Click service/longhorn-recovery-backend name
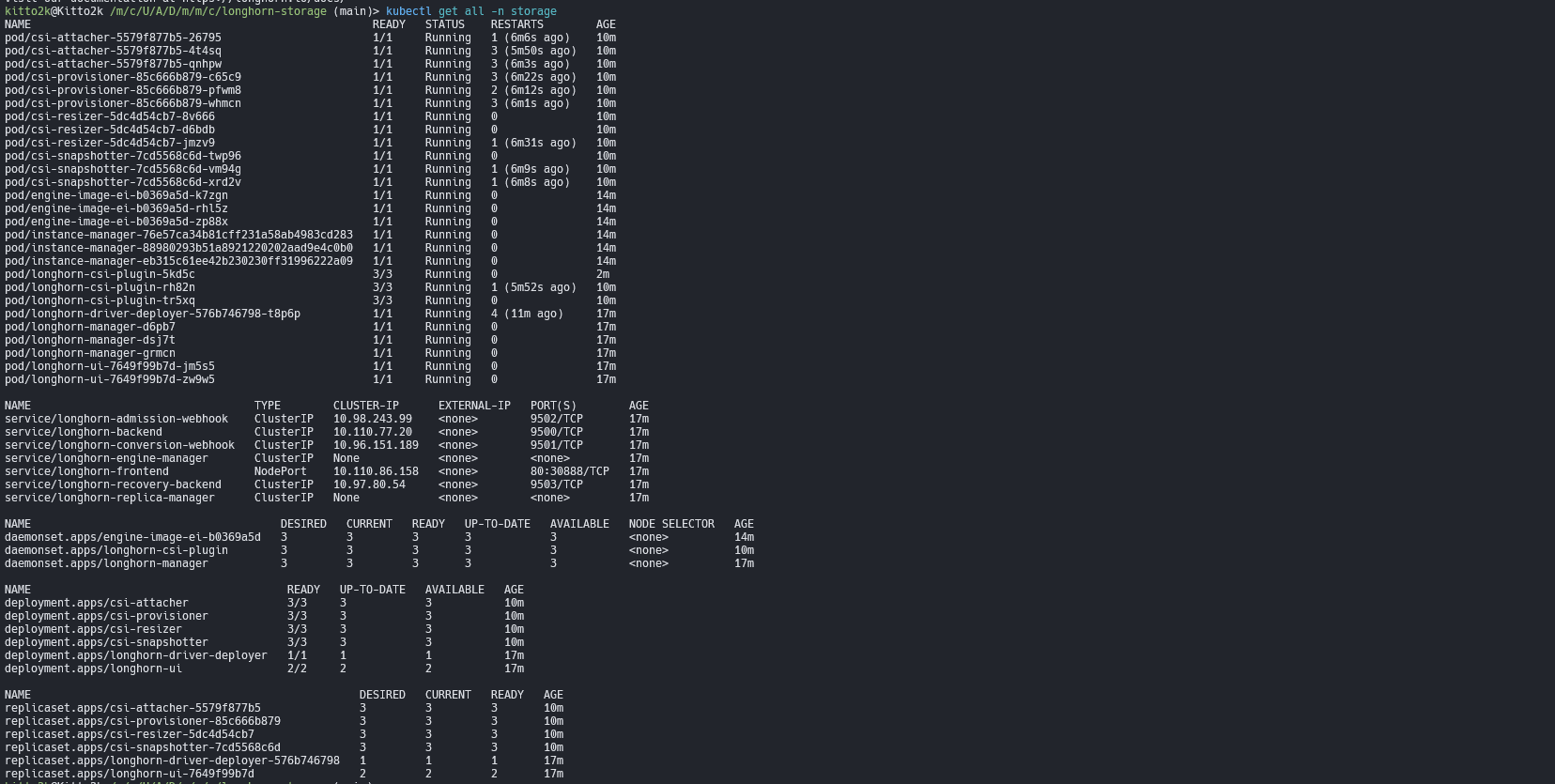 (x=113, y=484)
